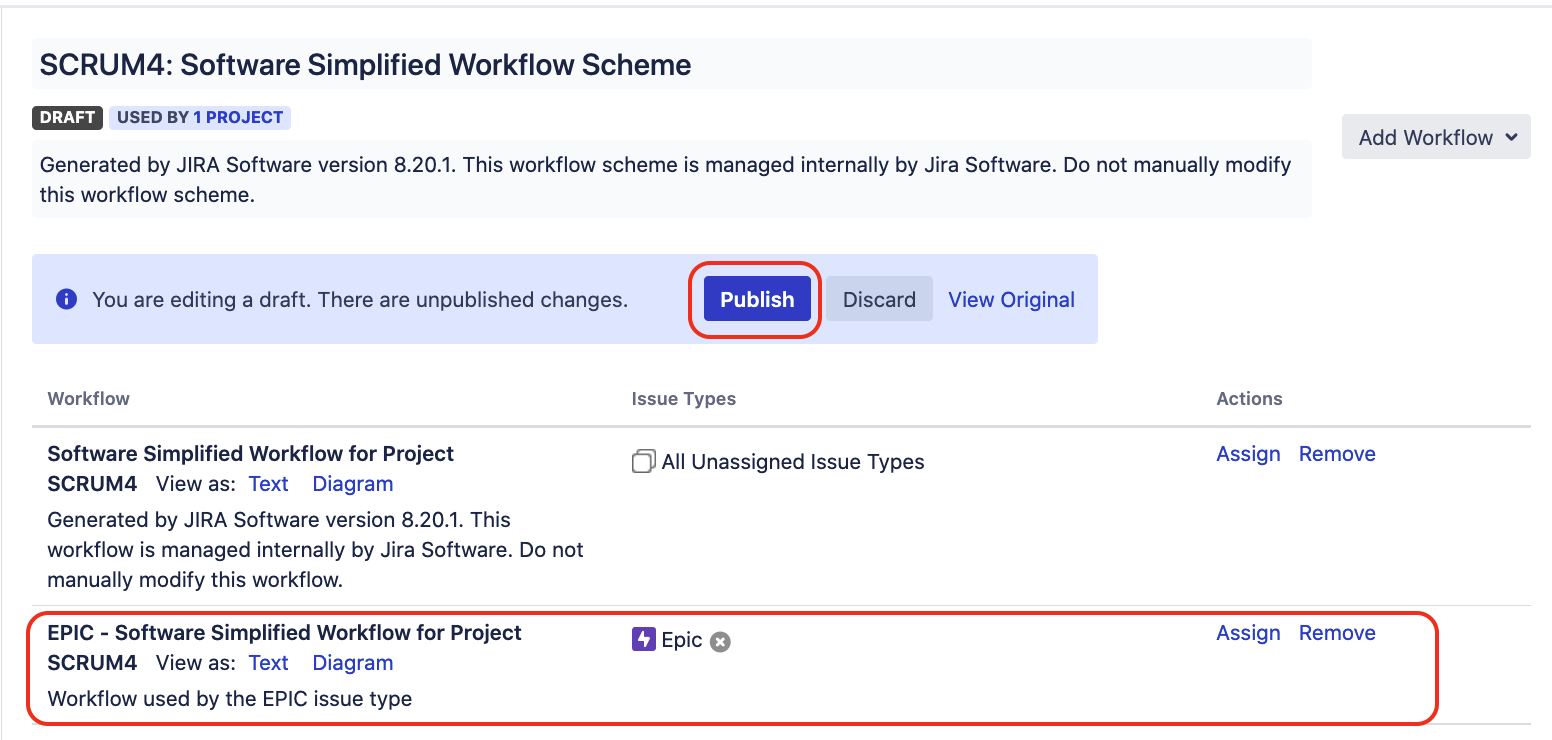This screenshot has height=740, width=1552.
Task: Click 'EPIC - Software Simplified Workflow for Project' name
Action: click(x=284, y=633)
